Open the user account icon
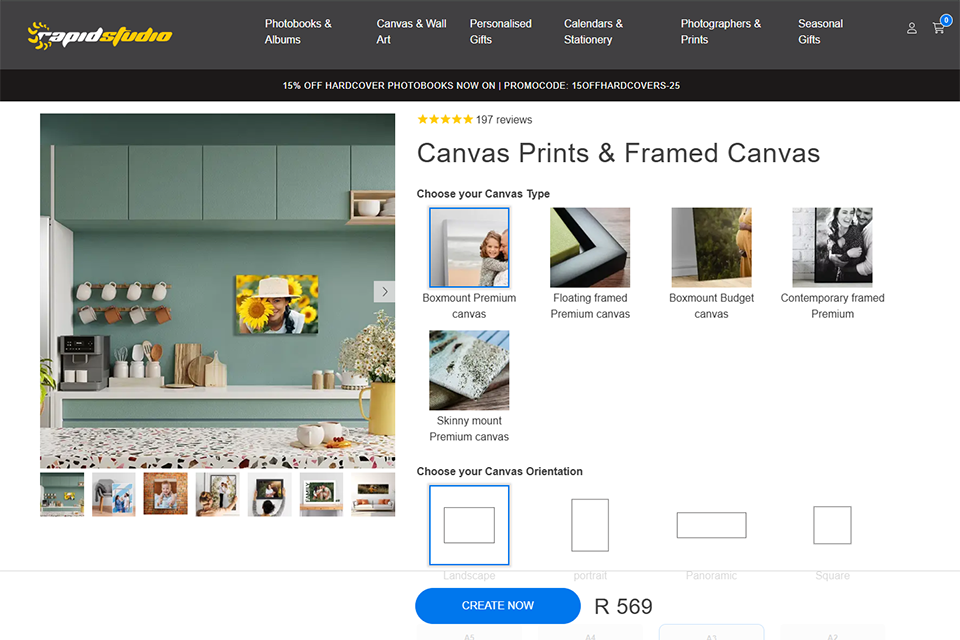This screenshot has height=640, width=960. (x=912, y=28)
